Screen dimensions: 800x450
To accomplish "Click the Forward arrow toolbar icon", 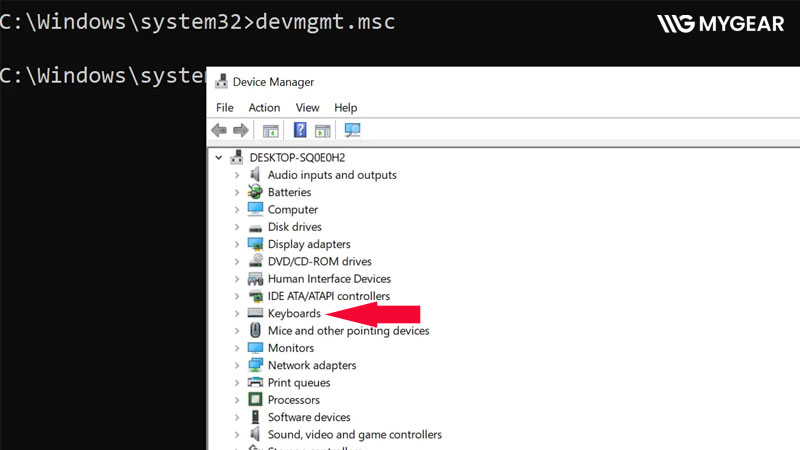I will click(x=241, y=131).
